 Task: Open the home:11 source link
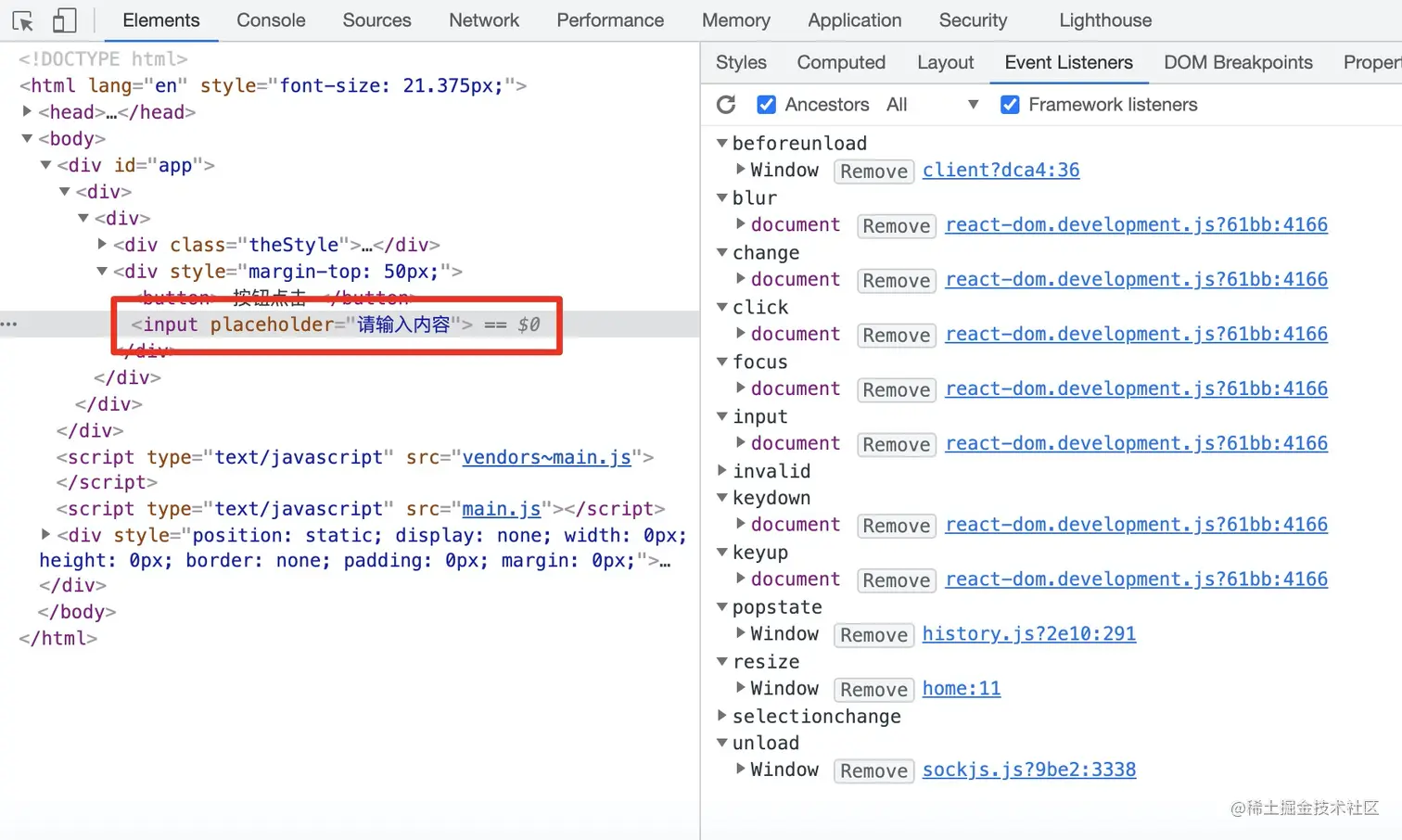point(961,688)
